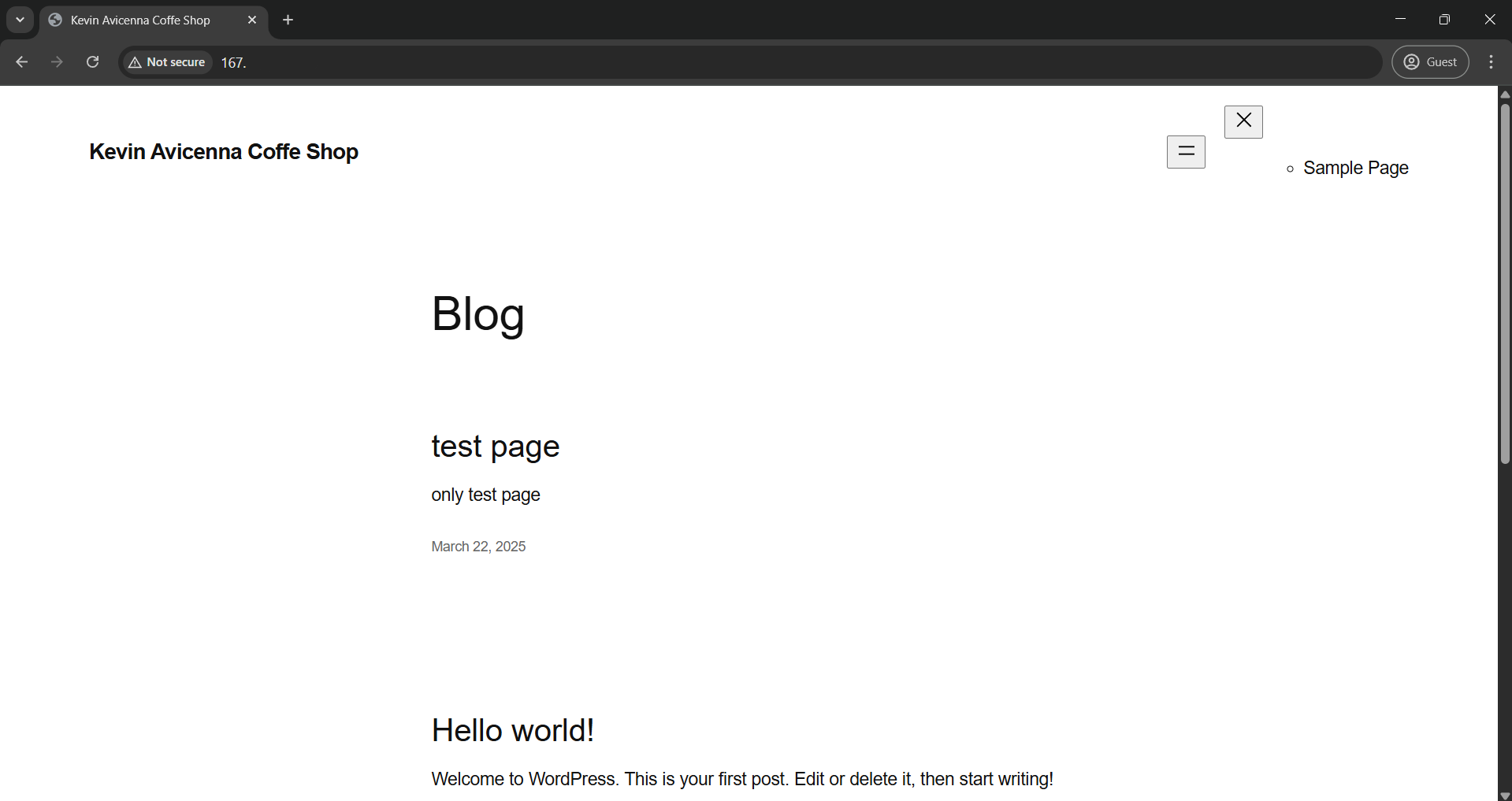Viewport: 1512px width, 801px height.
Task: Open the Chrome three-dot menu
Action: point(1491,62)
